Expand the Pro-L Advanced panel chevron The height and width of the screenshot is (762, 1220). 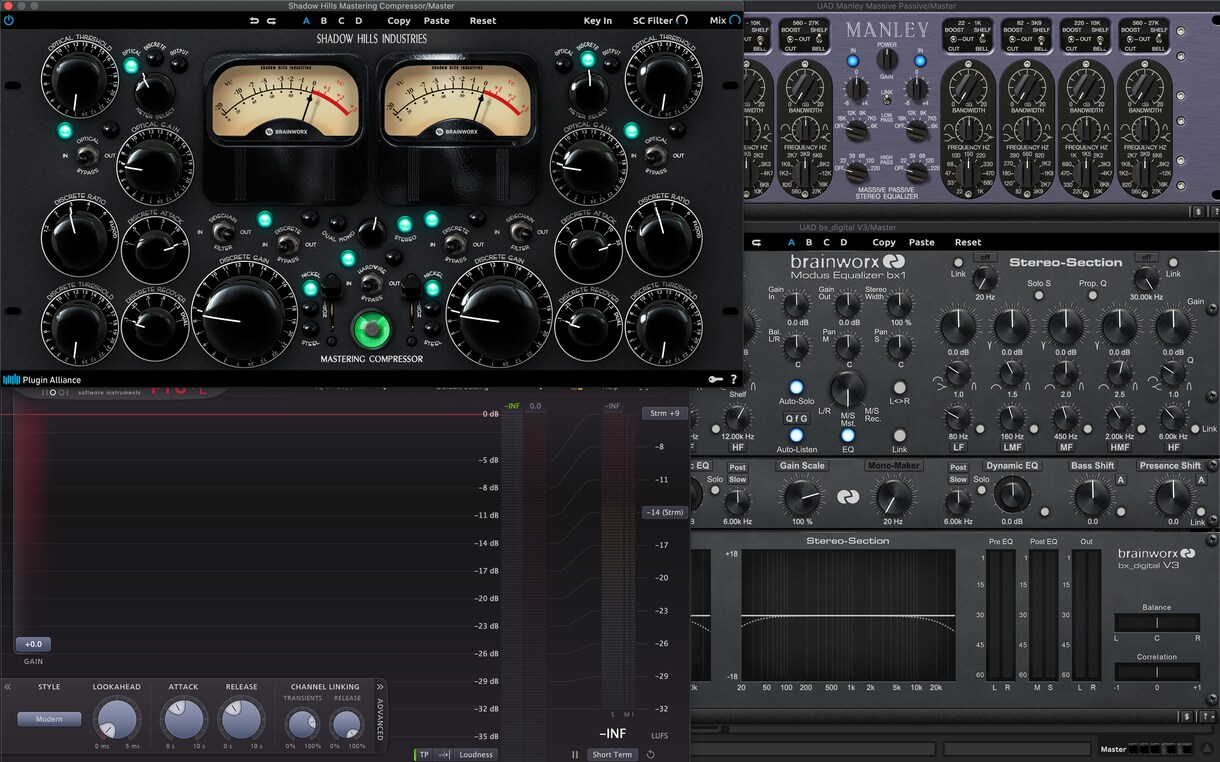point(380,687)
